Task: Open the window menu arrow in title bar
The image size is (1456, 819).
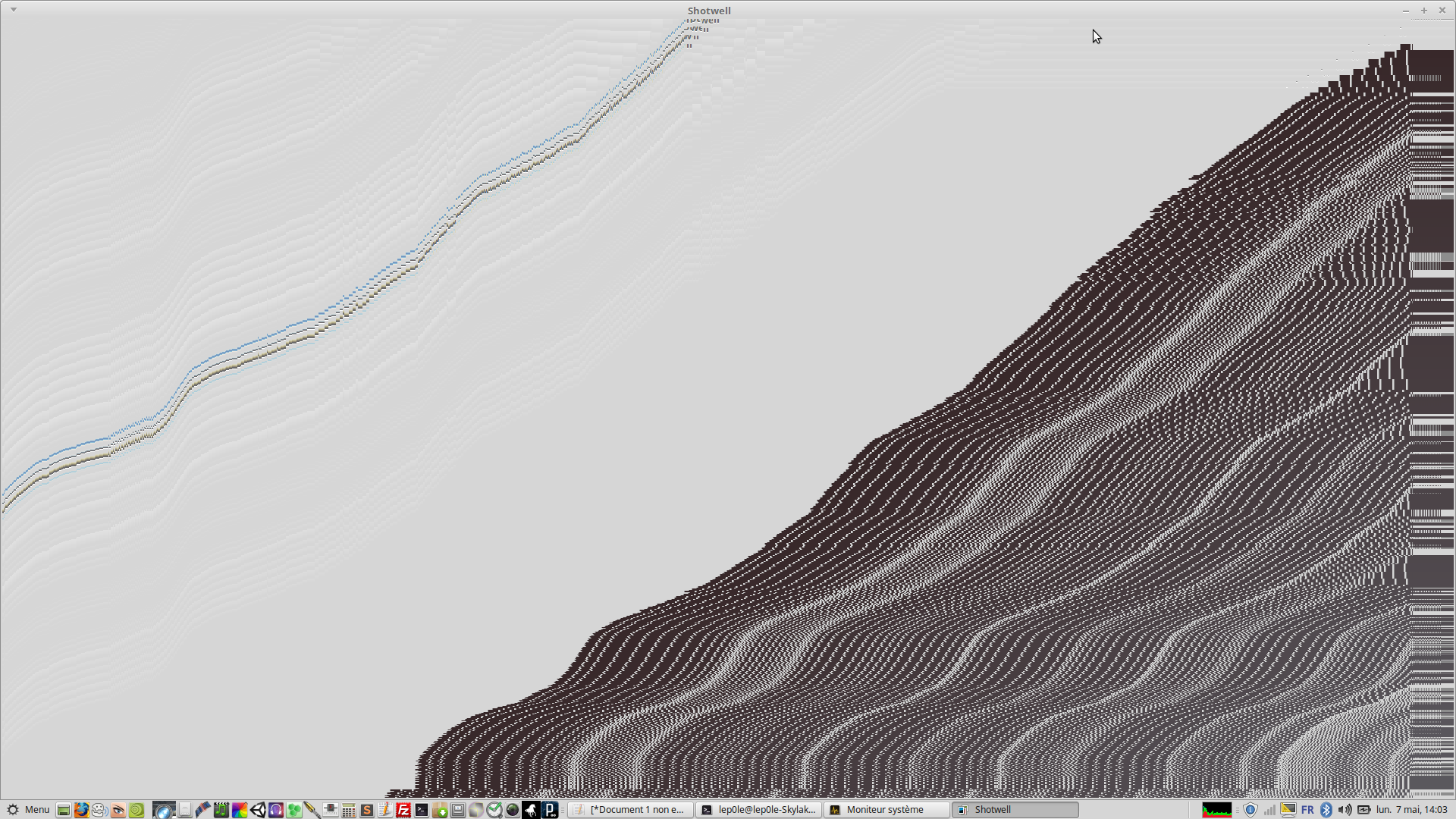Action: (x=14, y=10)
